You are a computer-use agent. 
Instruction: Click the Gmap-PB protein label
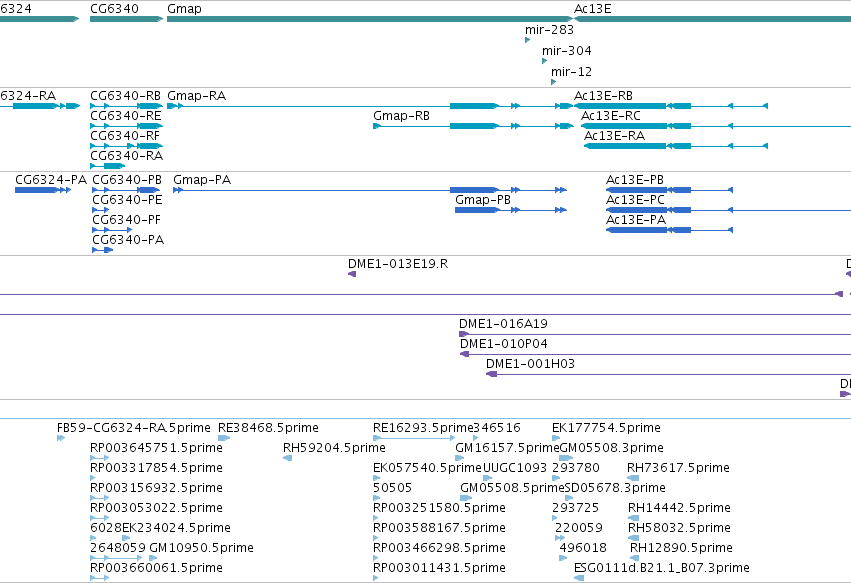click(x=483, y=200)
